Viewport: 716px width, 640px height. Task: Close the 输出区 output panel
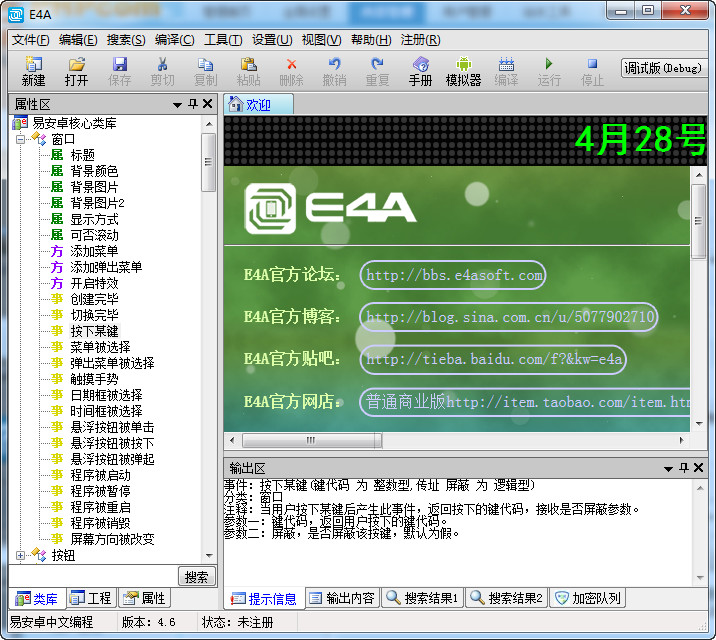[698, 467]
